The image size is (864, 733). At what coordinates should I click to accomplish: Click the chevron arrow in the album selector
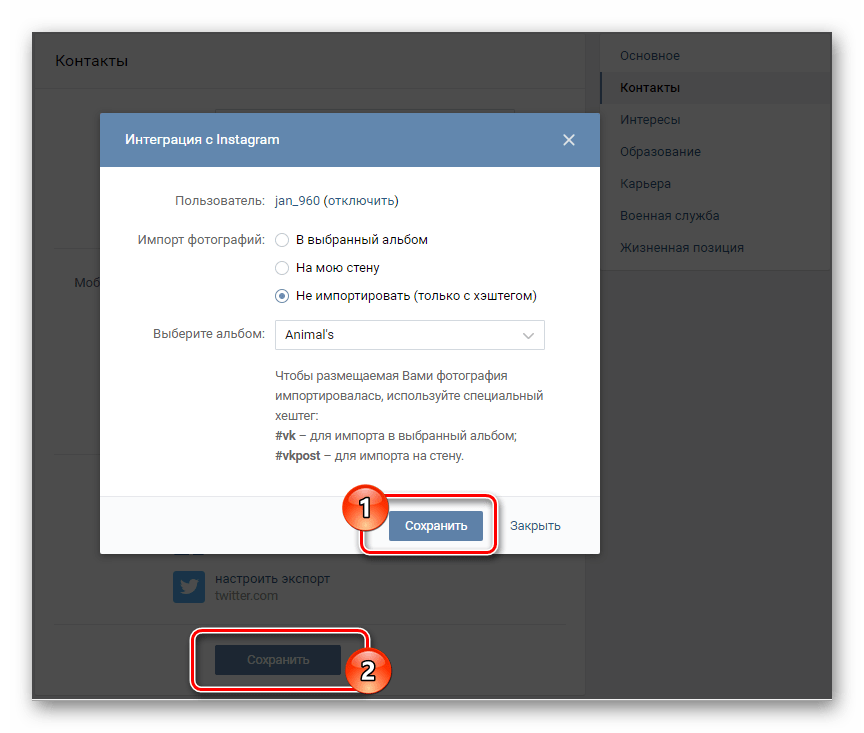tap(528, 335)
